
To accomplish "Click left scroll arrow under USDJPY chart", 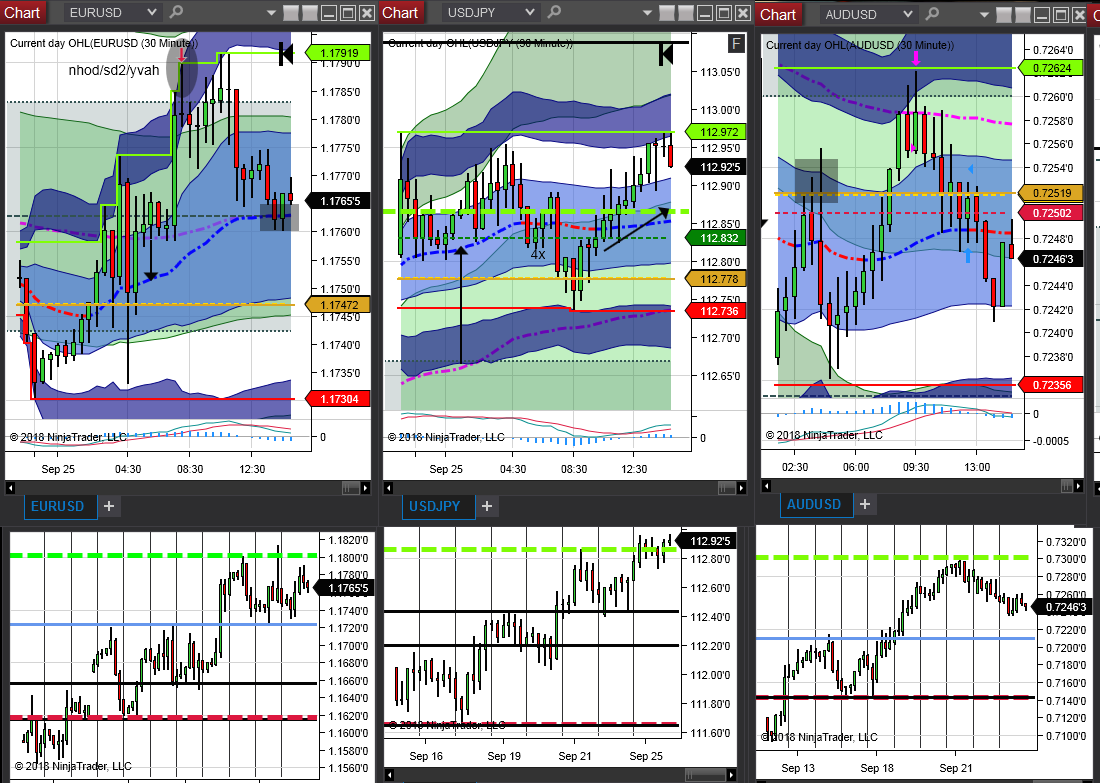I will pyautogui.click(x=388, y=488).
